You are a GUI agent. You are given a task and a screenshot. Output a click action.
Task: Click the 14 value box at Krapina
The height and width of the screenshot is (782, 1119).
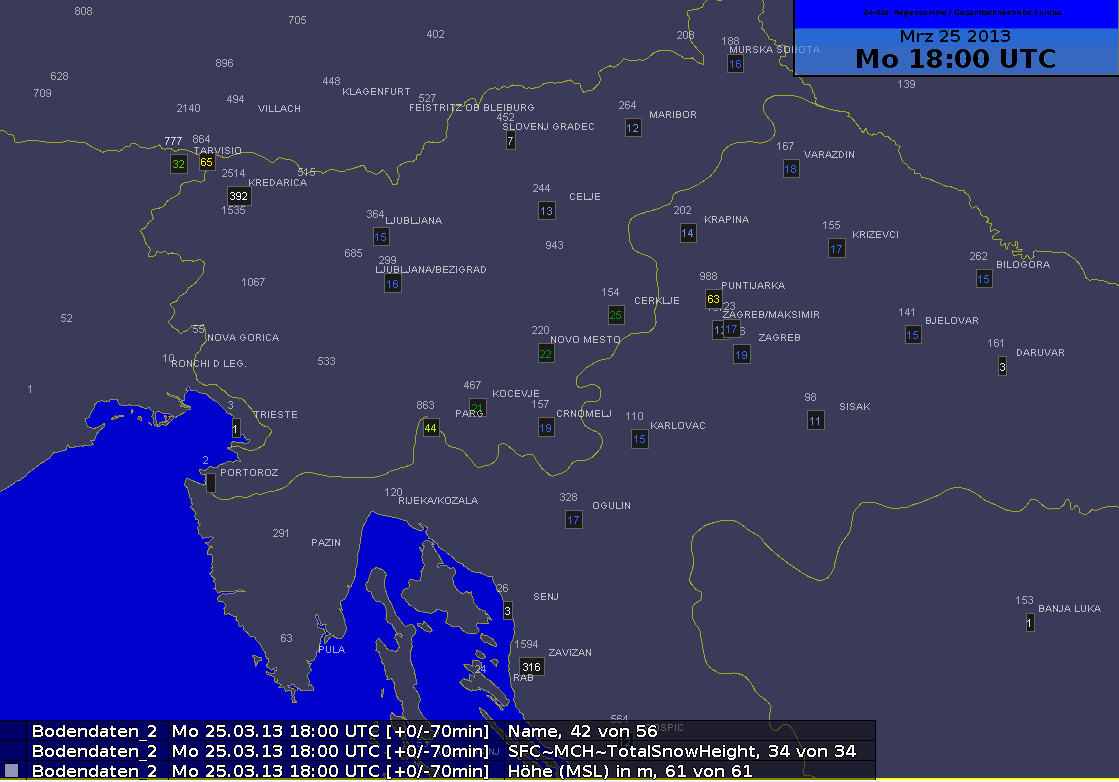coord(687,233)
